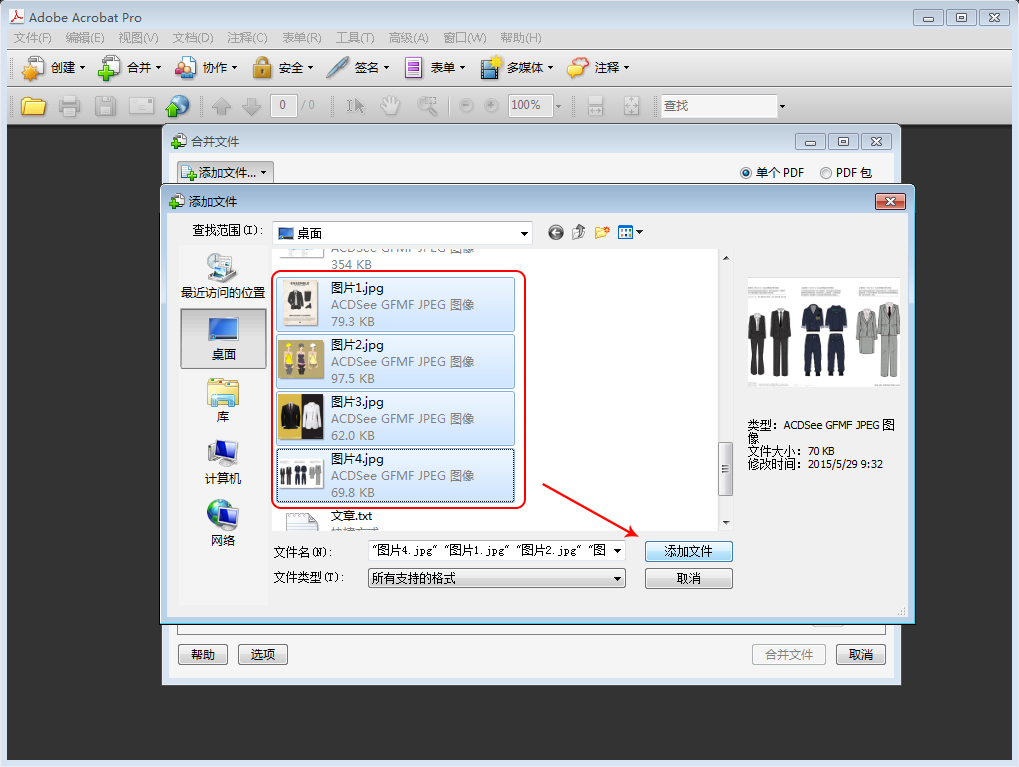Select 网络 in the places sidebar

point(223,523)
